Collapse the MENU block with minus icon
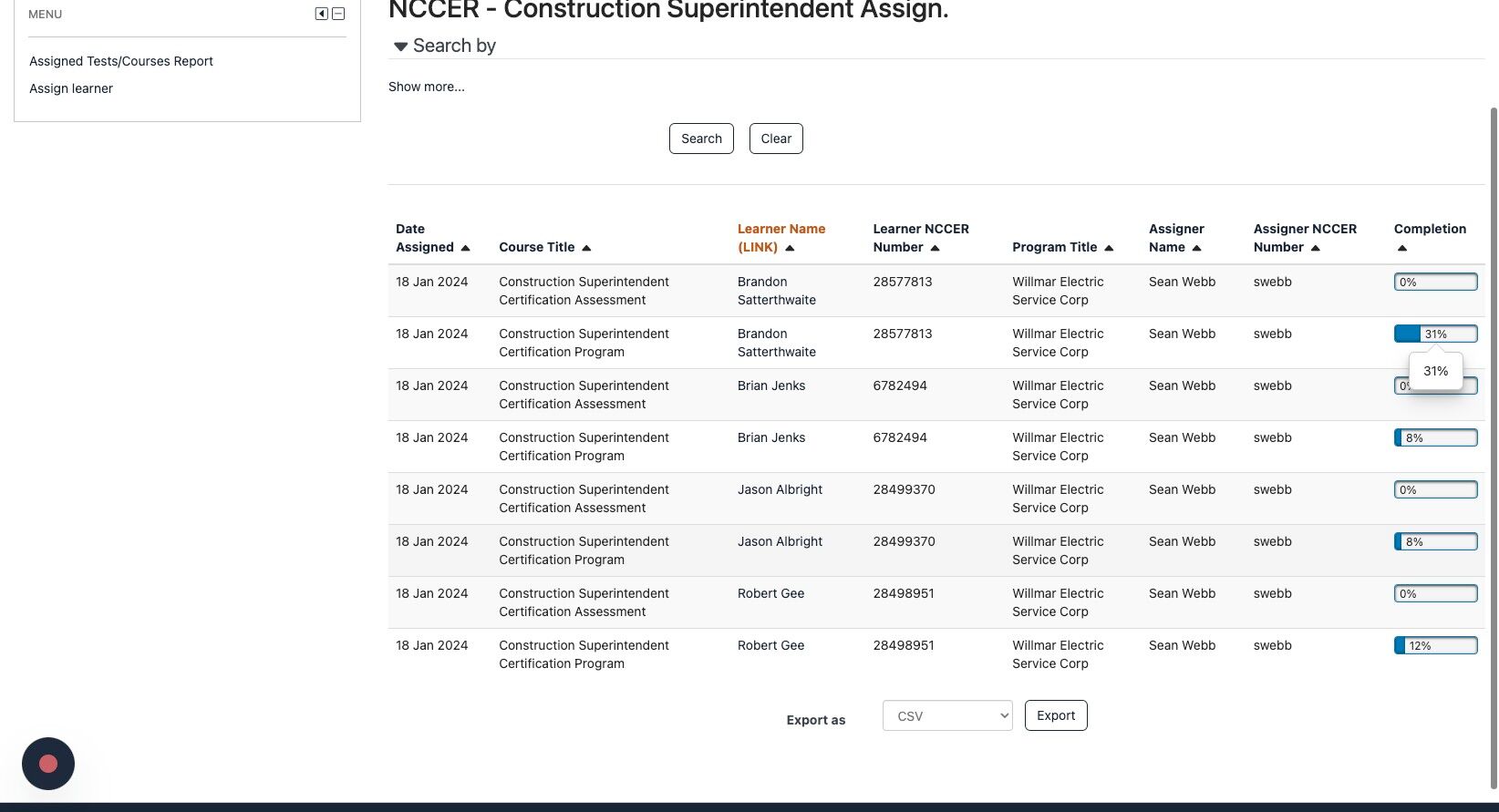The image size is (1499, 812). (x=338, y=14)
